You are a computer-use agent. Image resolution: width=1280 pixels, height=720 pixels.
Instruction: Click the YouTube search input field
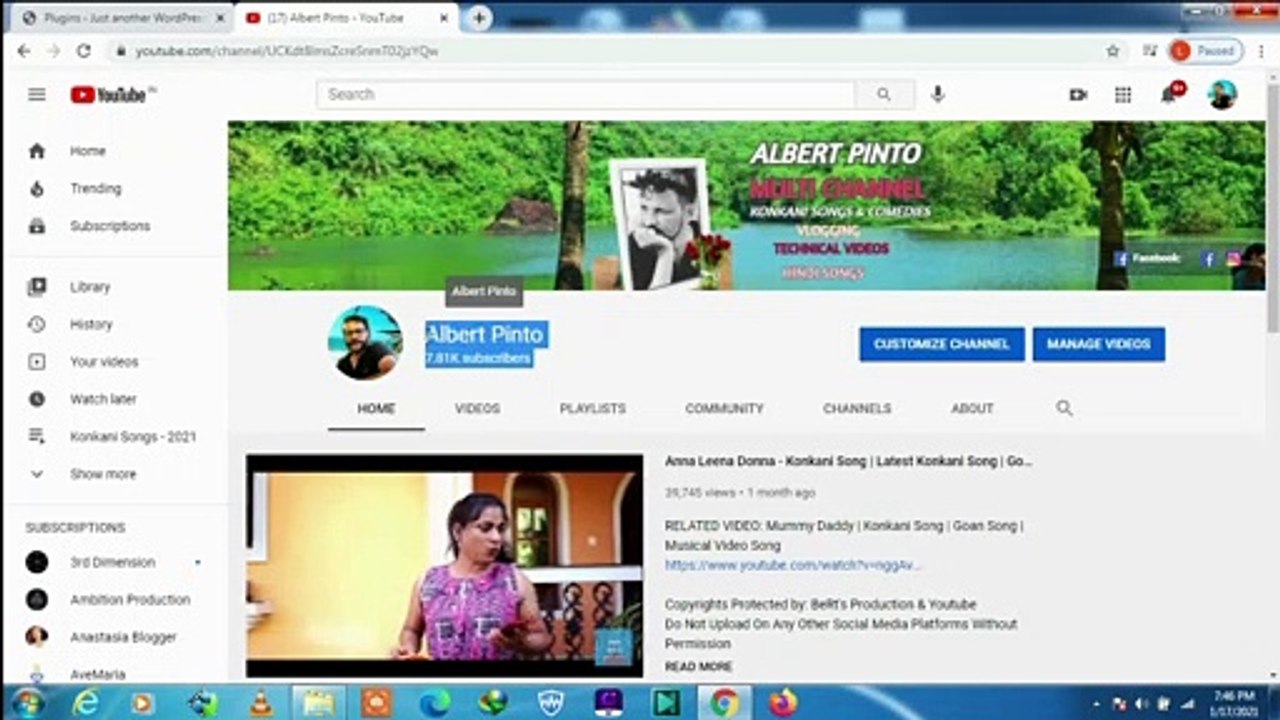point(586,94)
